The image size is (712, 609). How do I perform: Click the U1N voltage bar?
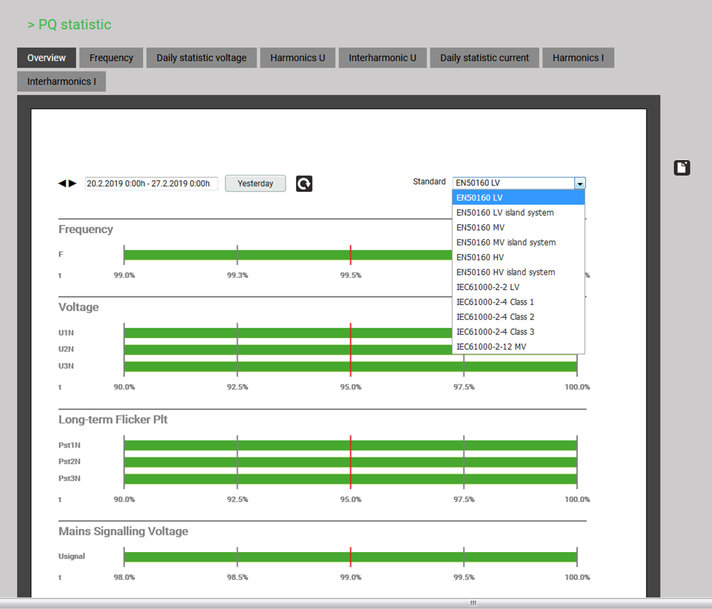click(x=288, y=333)
